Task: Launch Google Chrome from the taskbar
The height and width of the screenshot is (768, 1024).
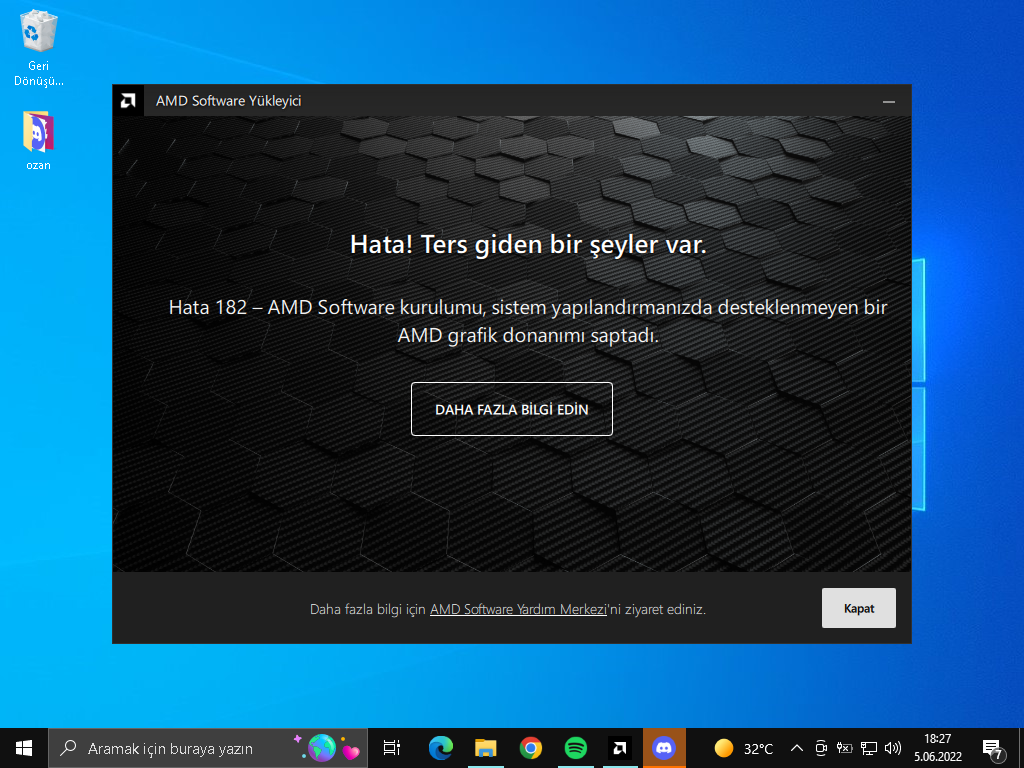Action: [531, 748]
